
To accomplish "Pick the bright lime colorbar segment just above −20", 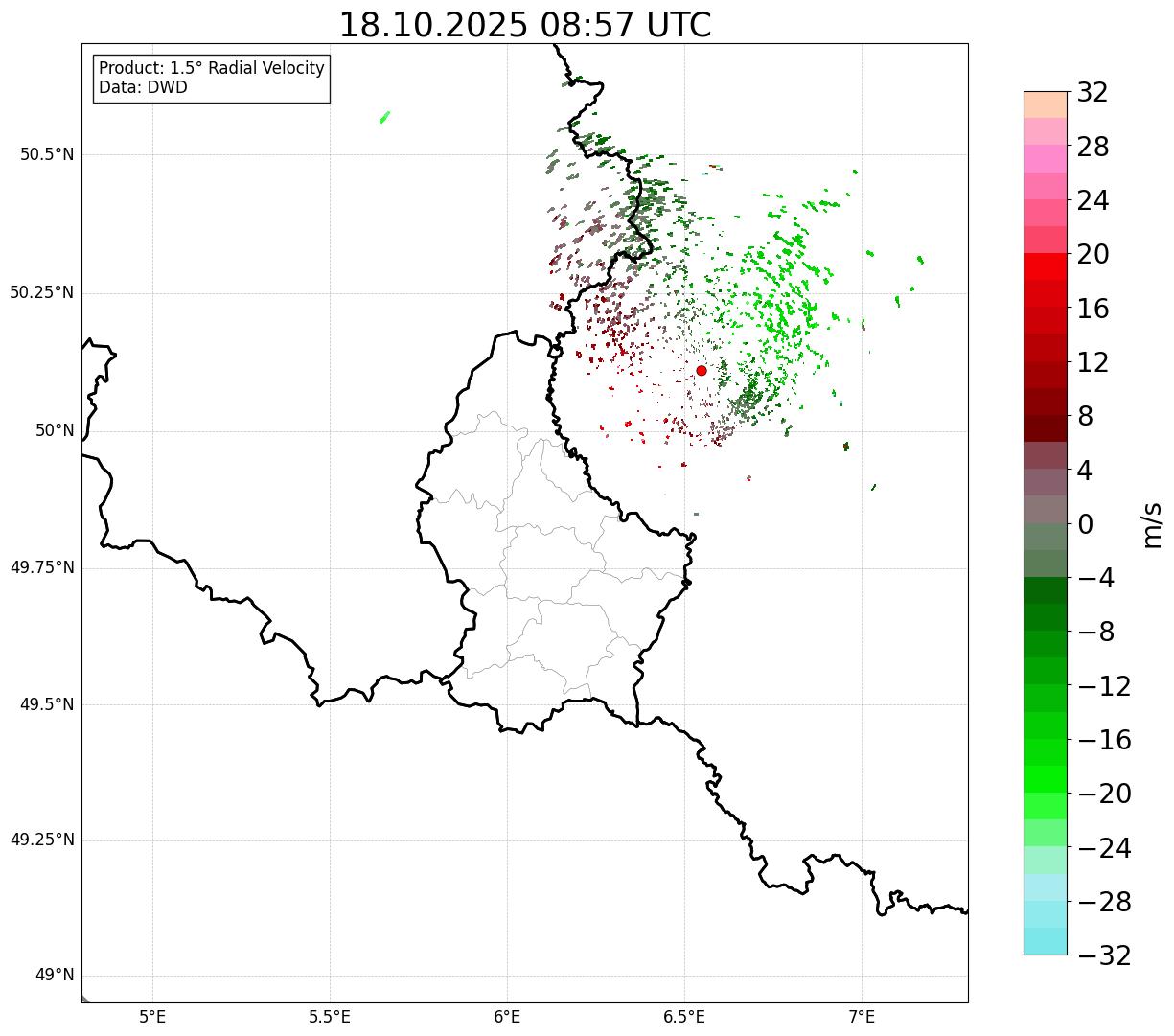I will (x=1046, y=779).
